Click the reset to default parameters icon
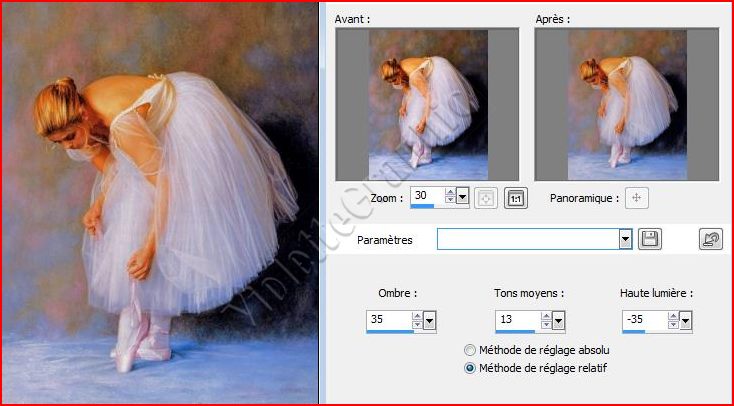Viewport: 734px width, 406px height. point(709,240)
